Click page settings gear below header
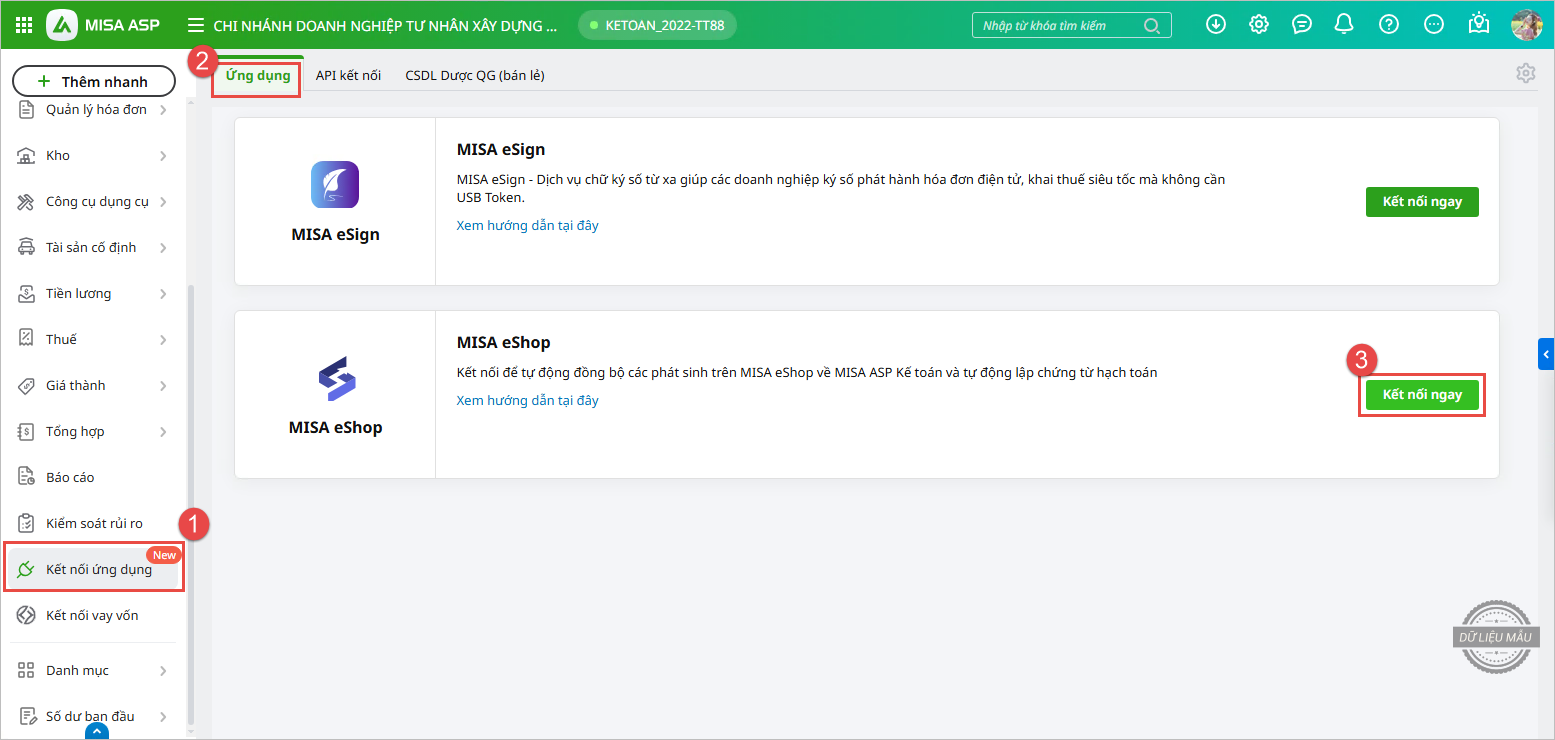Screen dimensions: 1555x740 [x=1525, y=73]
